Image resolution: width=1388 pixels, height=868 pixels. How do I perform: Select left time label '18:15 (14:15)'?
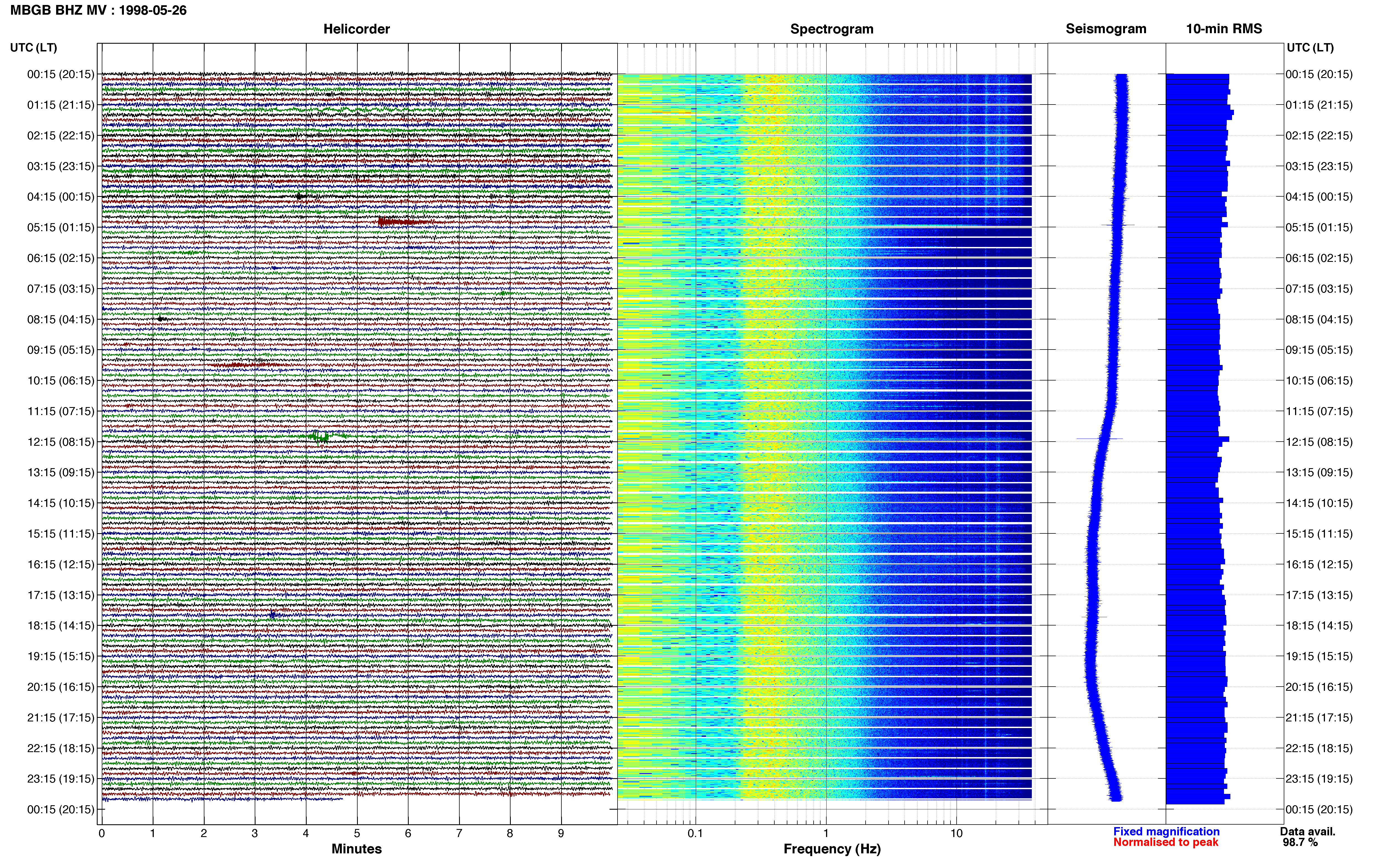pos(60,626)
